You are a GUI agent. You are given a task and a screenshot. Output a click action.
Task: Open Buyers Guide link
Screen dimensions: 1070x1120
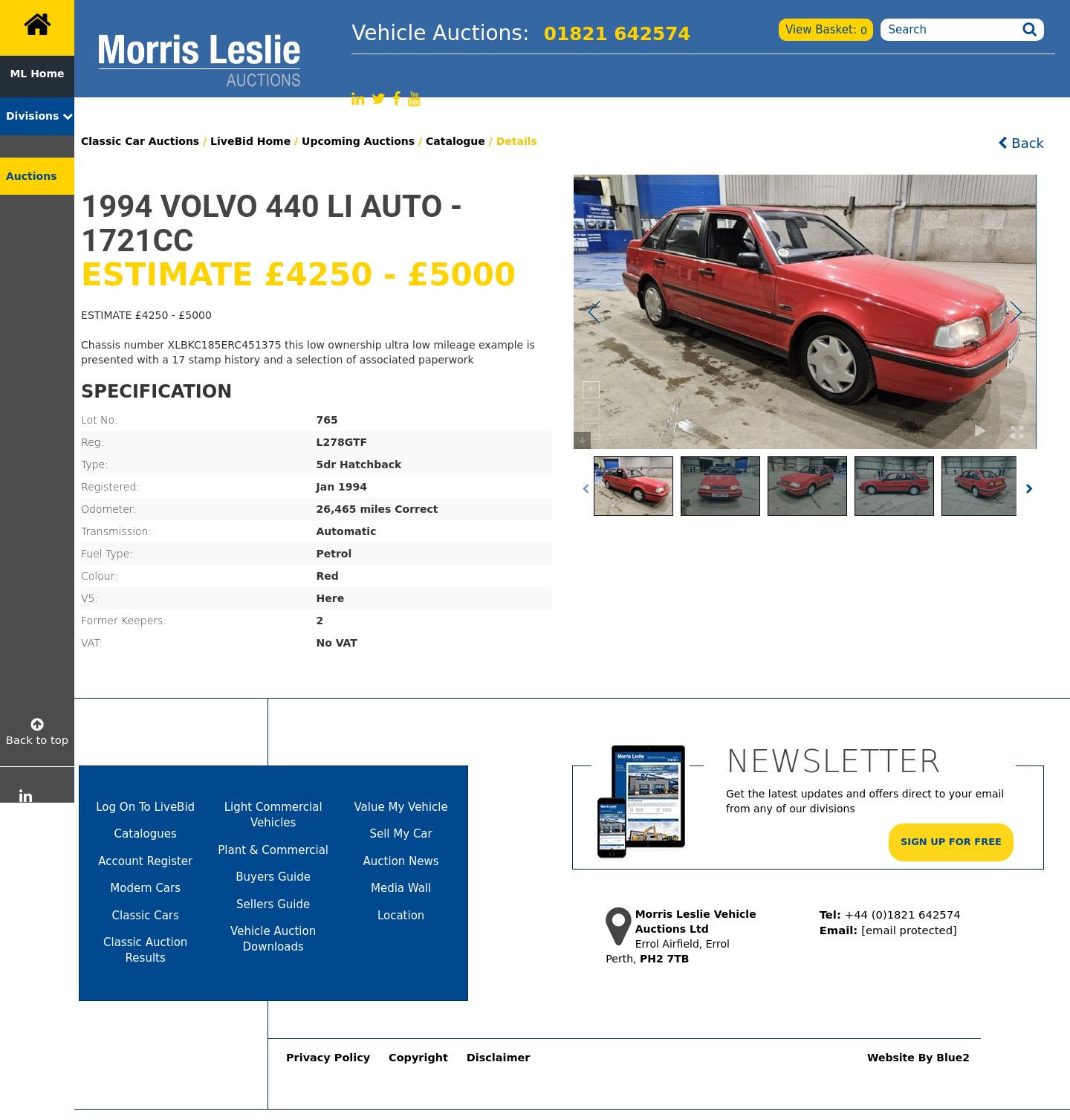coord(273,877)
